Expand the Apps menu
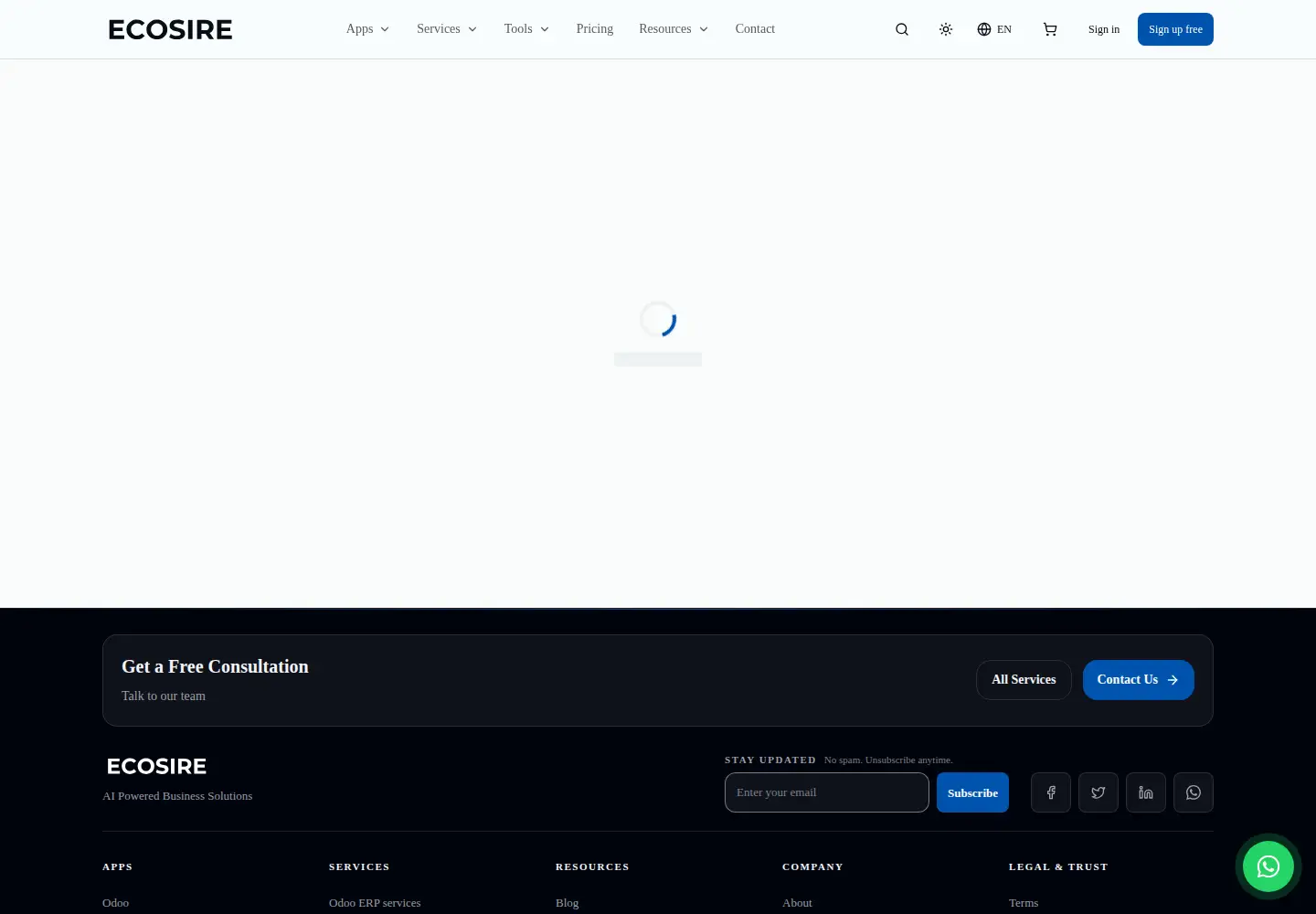The width and height of the screenshot is (1316, 914). pos(367,29)
